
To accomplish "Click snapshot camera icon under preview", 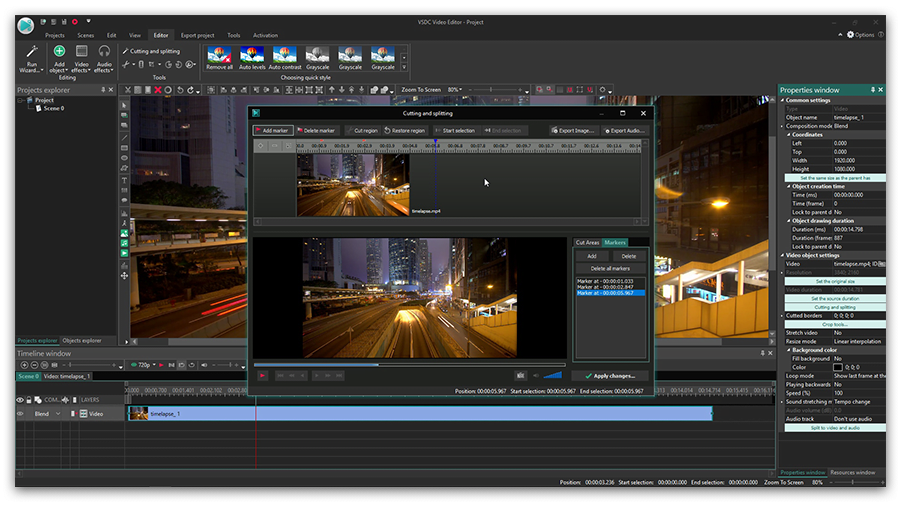I will [521, 376].
